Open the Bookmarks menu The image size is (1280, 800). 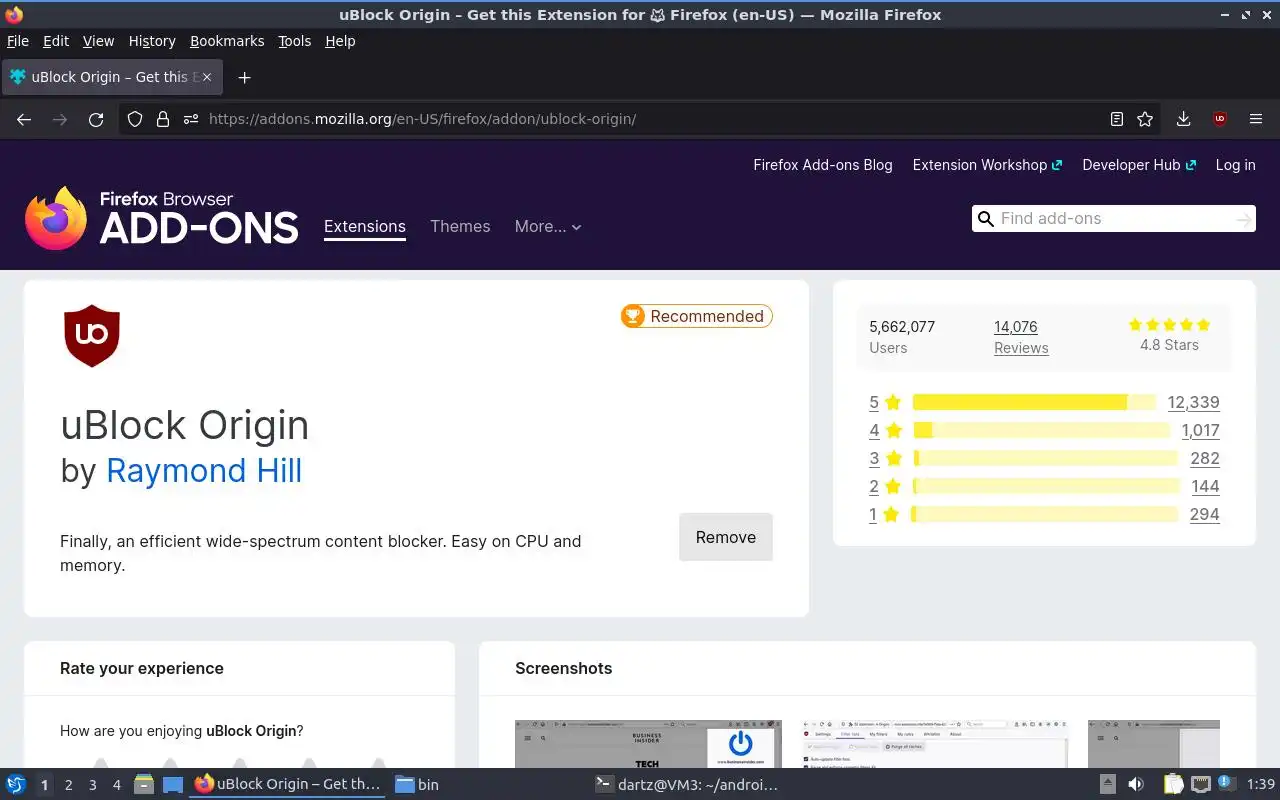(227, 41)
